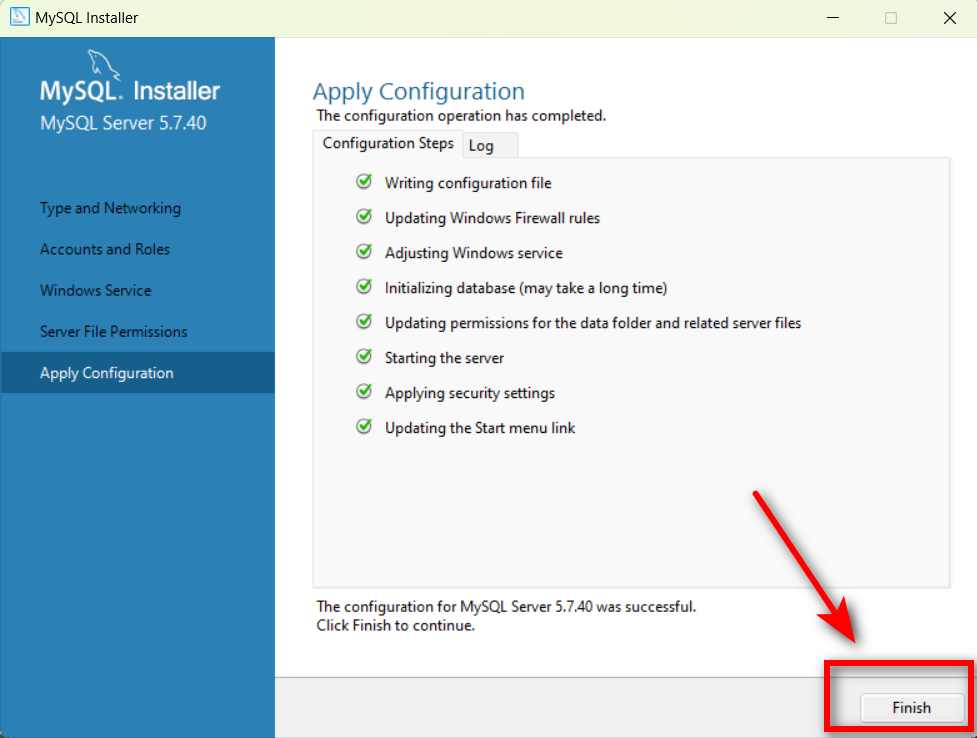Click the disabled maximize window button
This screenshot has width=977, height=738.
coord(891,17)
